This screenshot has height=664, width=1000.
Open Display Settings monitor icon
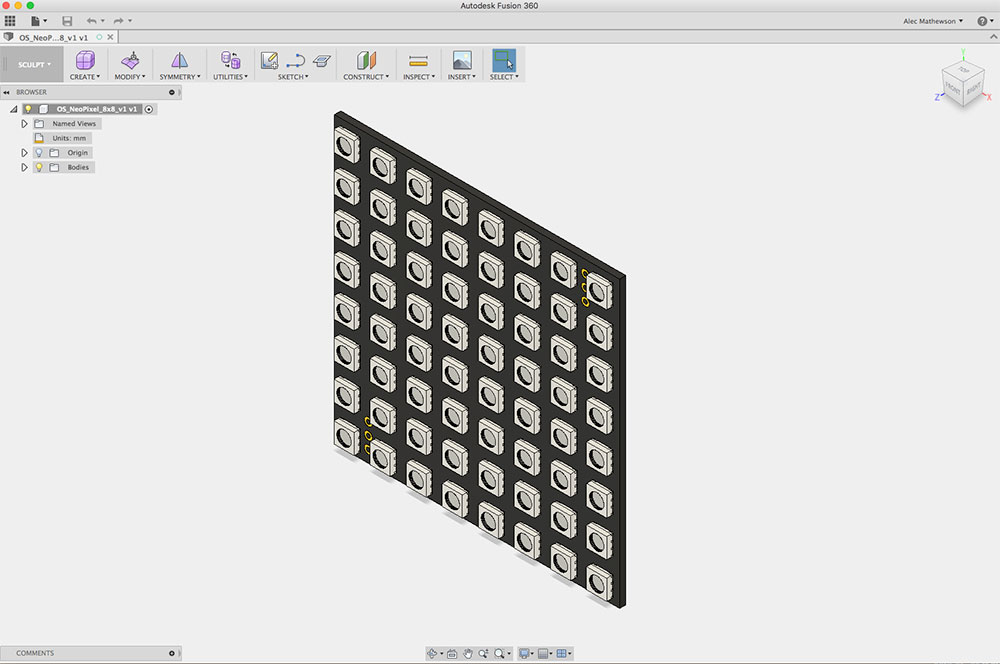pyautogui.click(x=524, y=653)
